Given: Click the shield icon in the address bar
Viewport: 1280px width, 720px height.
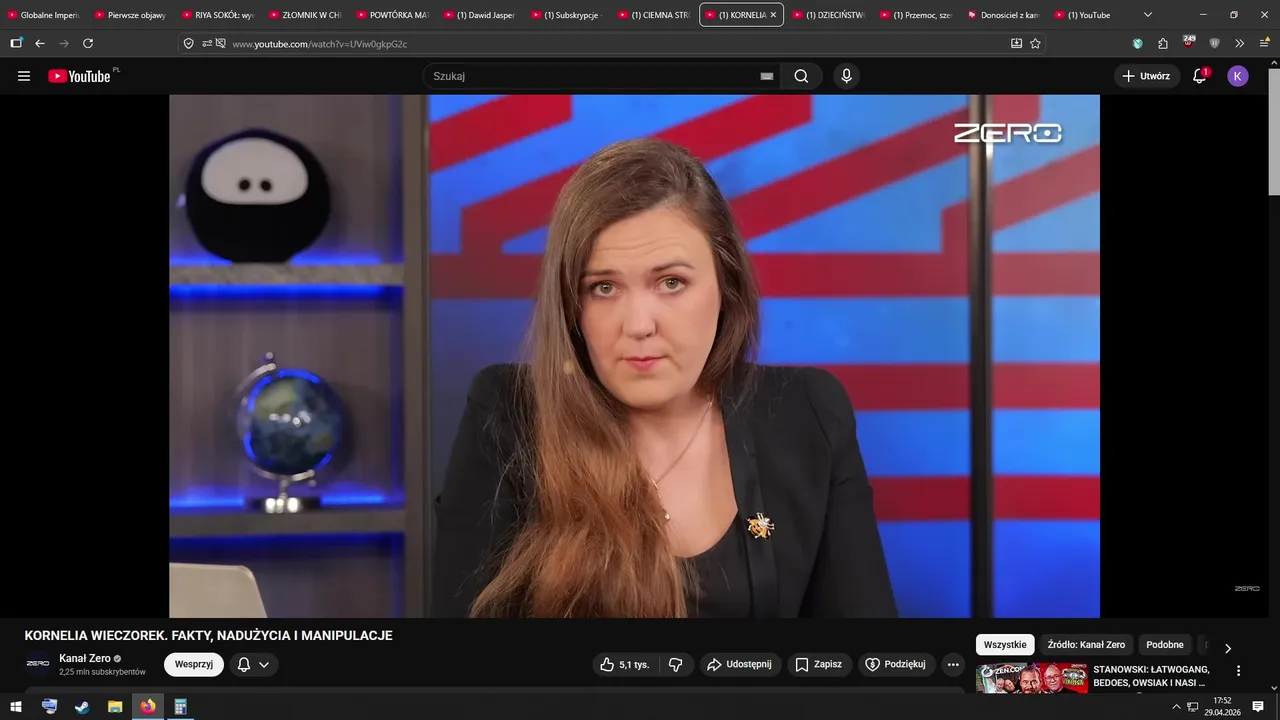Looking at the screenshot, I should [188, 43].
